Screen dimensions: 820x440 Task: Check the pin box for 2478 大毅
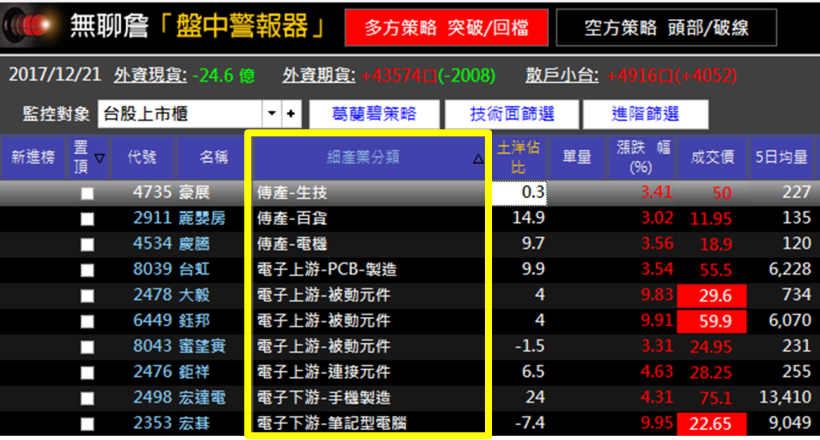pyautogui.click(x=87, y=296)
